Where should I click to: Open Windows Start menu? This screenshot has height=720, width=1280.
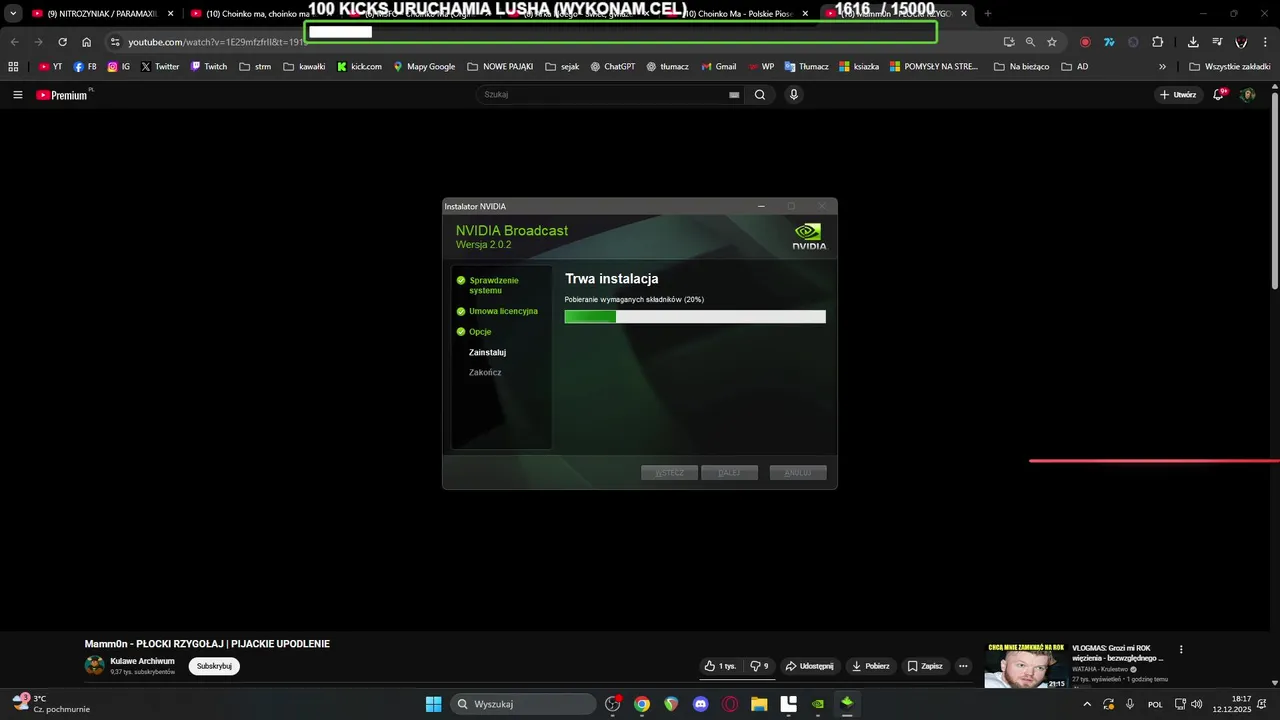tap(433, 704)
